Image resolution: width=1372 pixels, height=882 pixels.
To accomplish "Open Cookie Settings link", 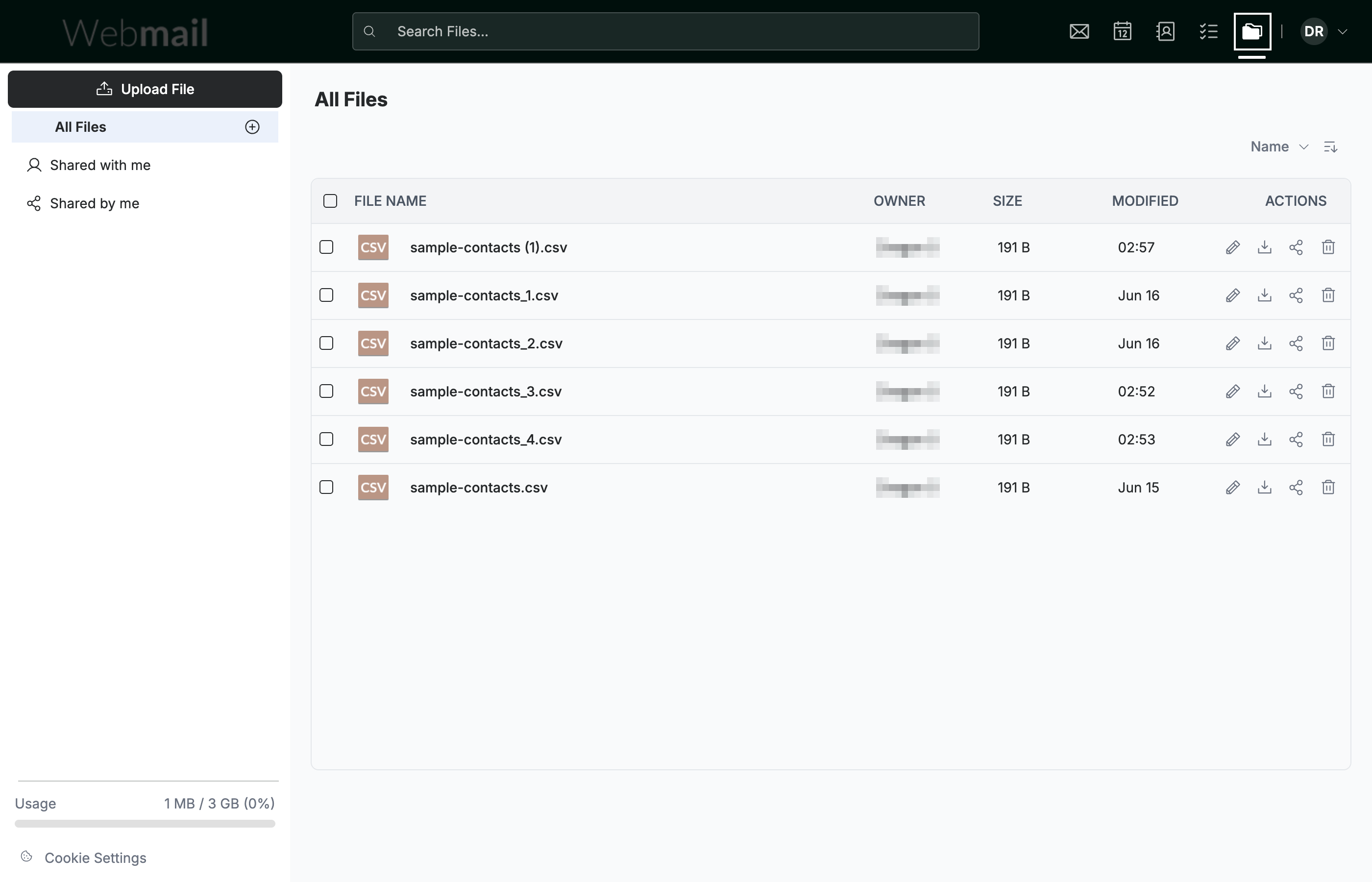I will pyautogui.click(x=84, y=858).
